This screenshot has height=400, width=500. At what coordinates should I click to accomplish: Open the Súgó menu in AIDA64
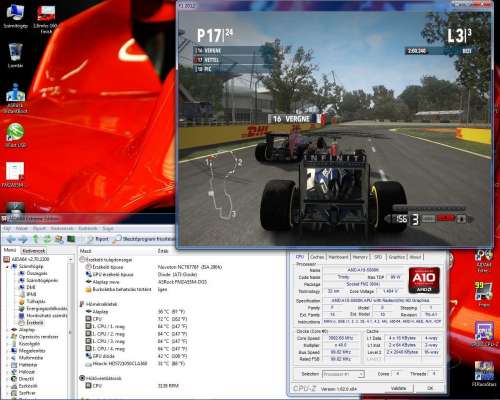click(x=108, y=228)
